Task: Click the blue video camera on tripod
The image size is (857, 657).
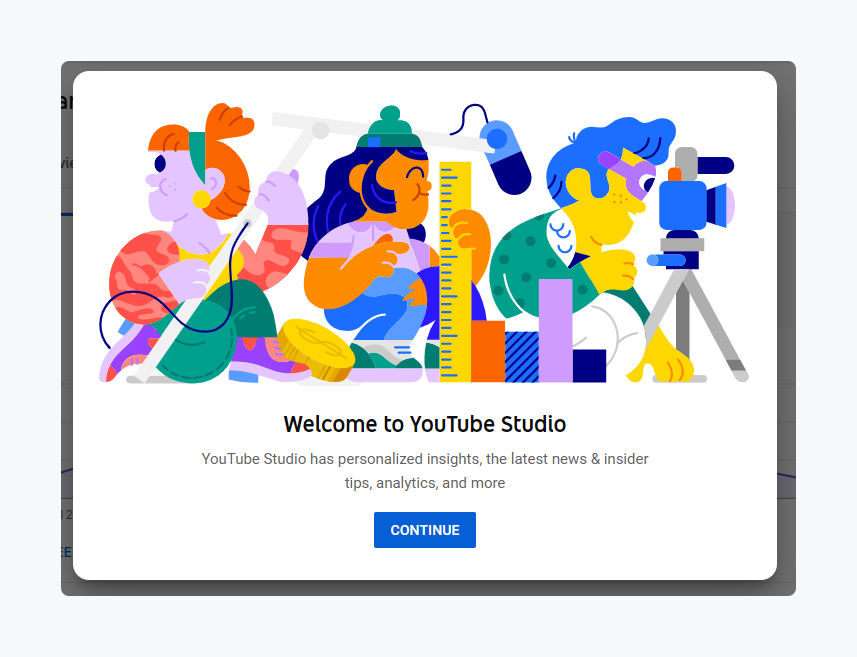Action: [688, 203]
